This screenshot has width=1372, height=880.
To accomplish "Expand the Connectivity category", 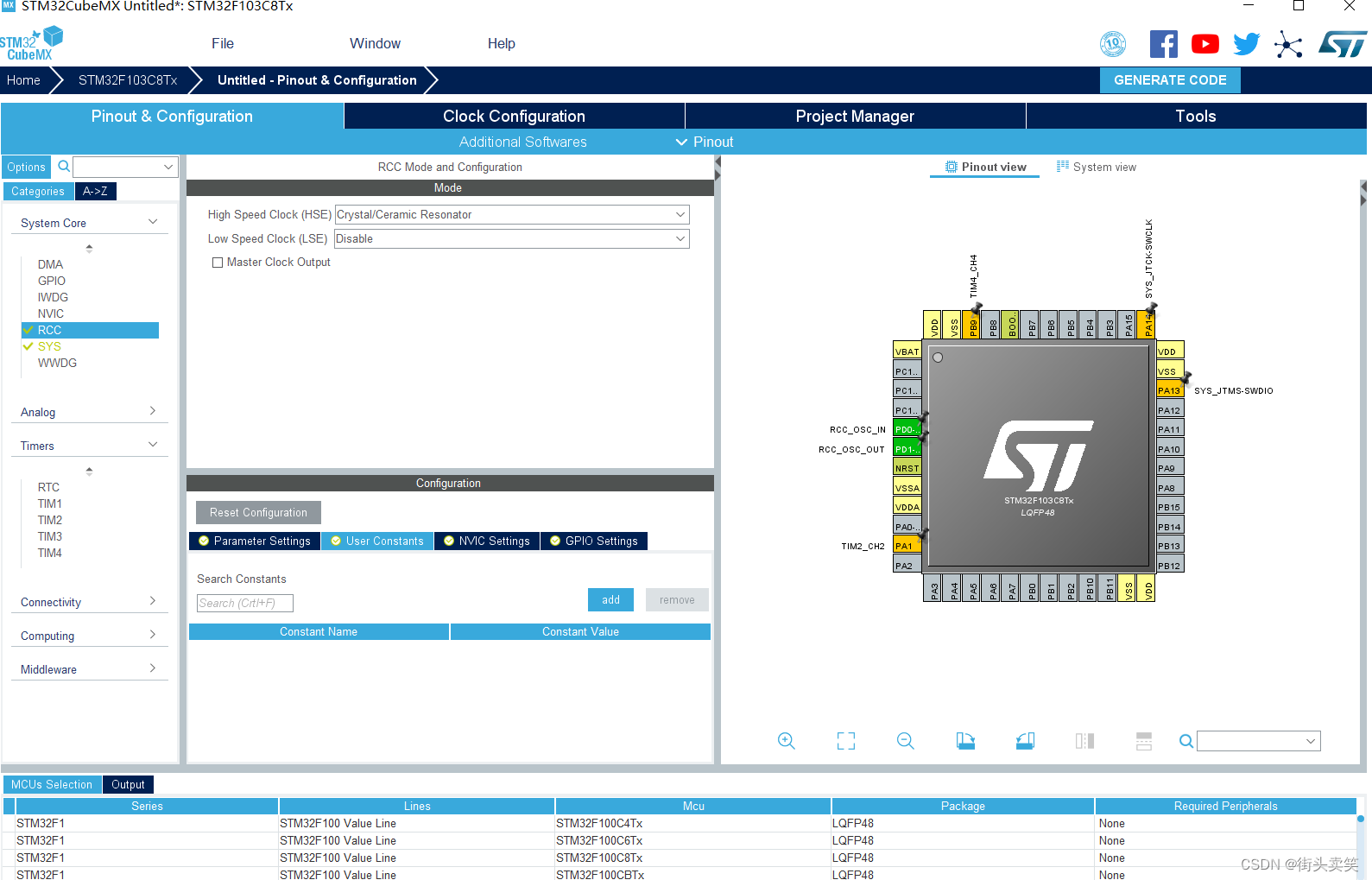I will click(89, 602).
